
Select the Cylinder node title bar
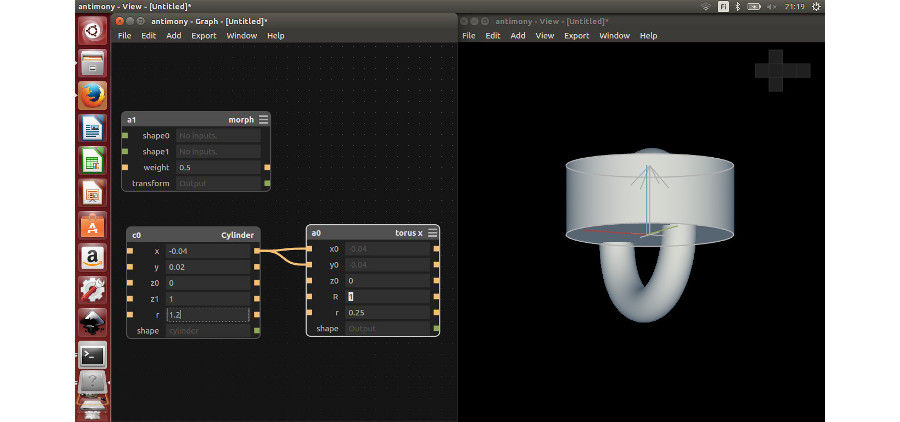tap(193, 235)
